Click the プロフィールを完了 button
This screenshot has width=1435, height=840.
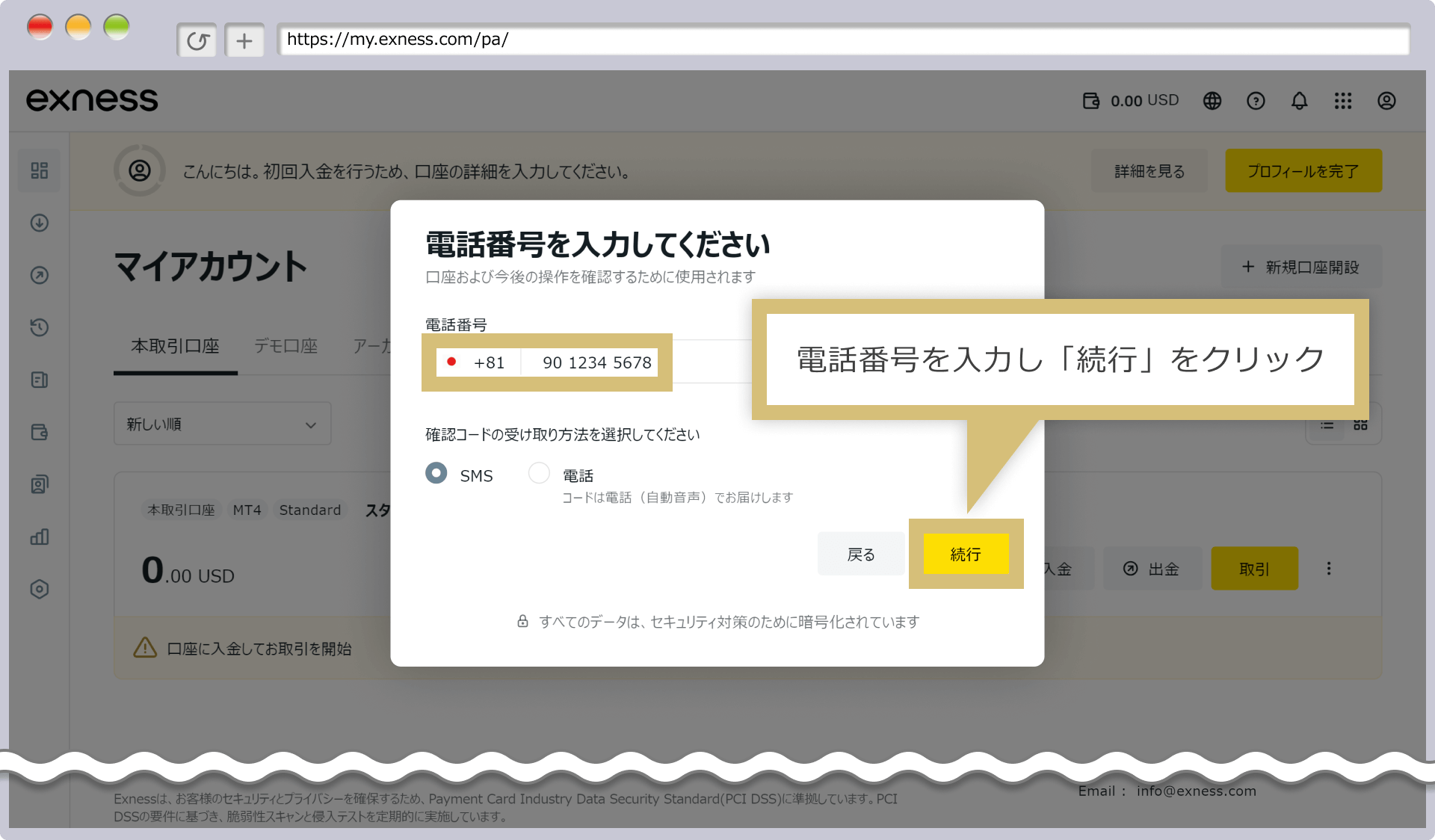tap(1303, 171)
